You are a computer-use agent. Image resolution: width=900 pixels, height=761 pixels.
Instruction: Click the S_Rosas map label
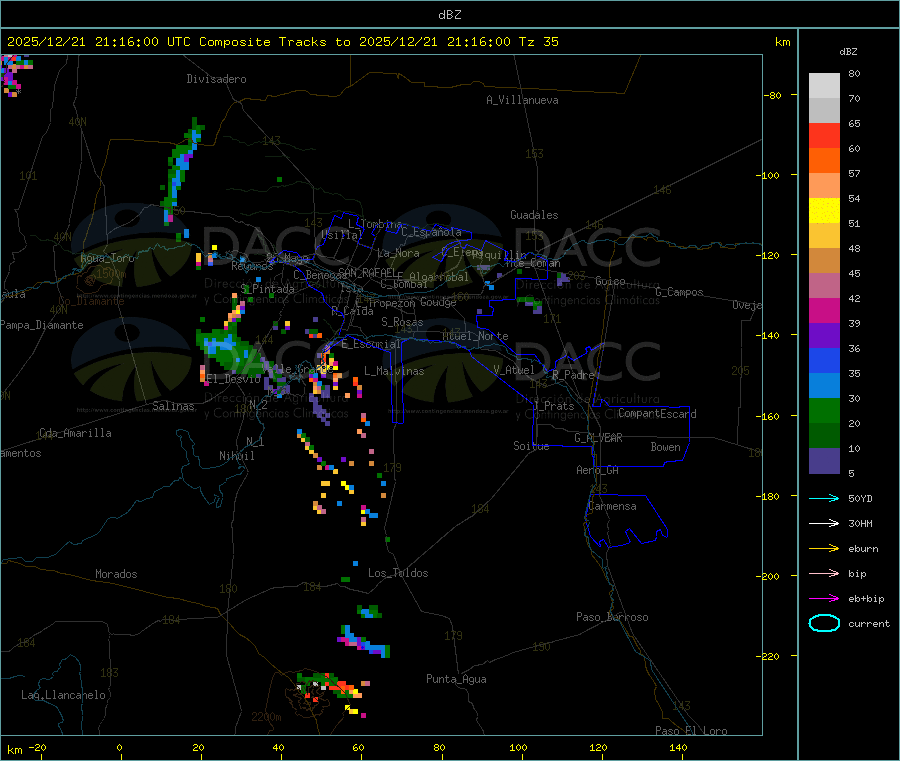402,322
